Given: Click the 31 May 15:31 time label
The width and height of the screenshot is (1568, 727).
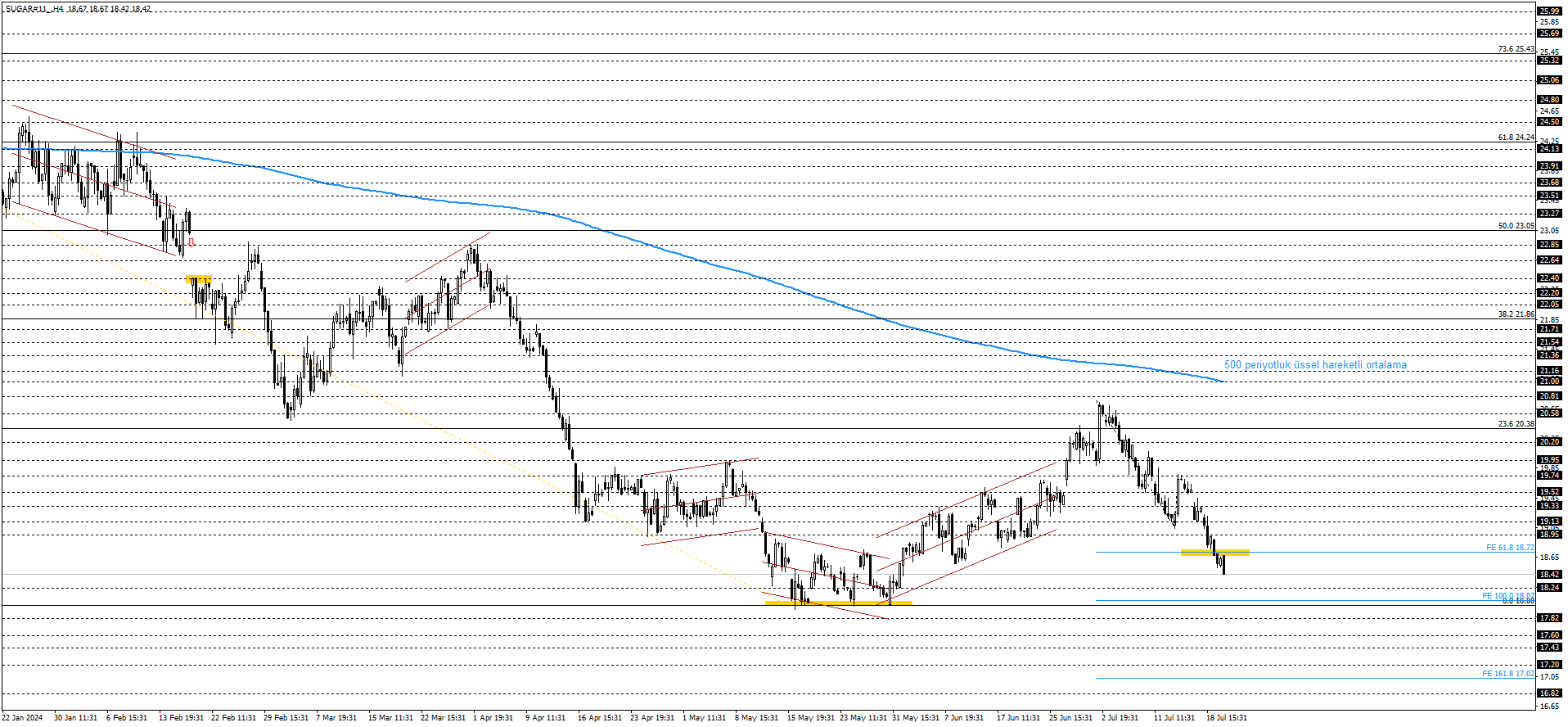Looking at the screenshot, I should click(916, 718).
